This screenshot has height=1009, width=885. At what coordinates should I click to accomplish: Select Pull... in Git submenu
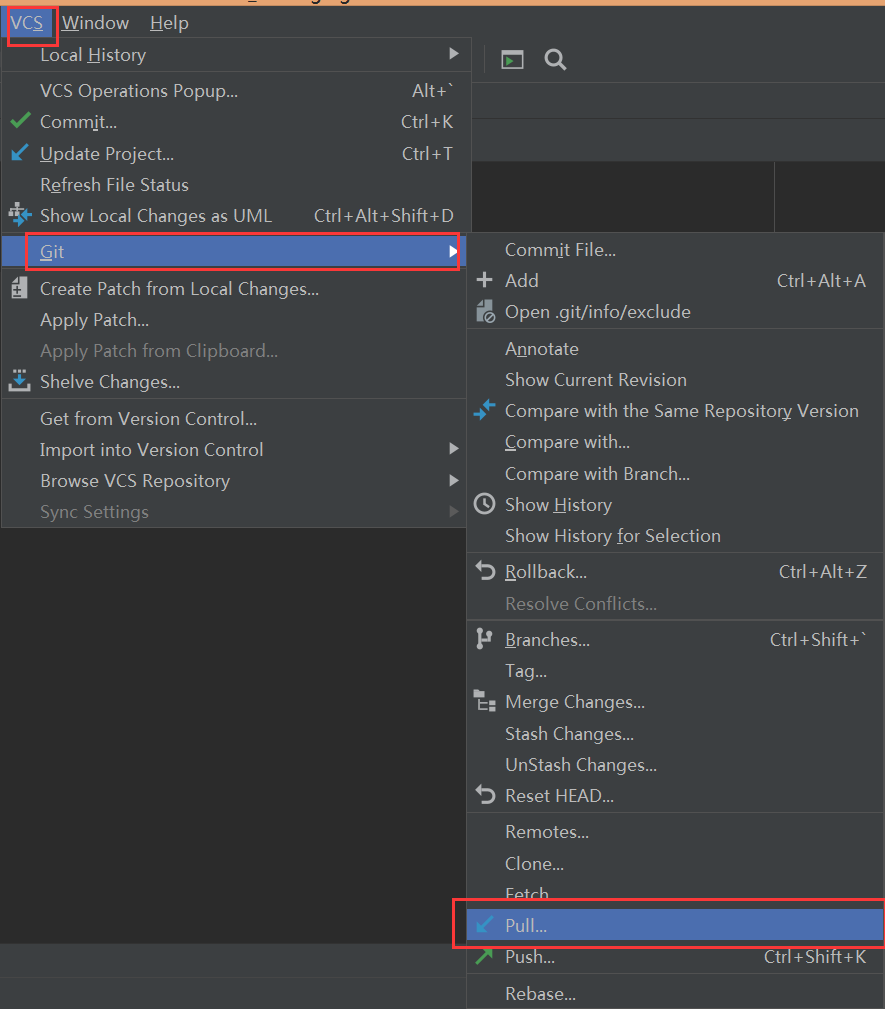[x=675, y=925]
